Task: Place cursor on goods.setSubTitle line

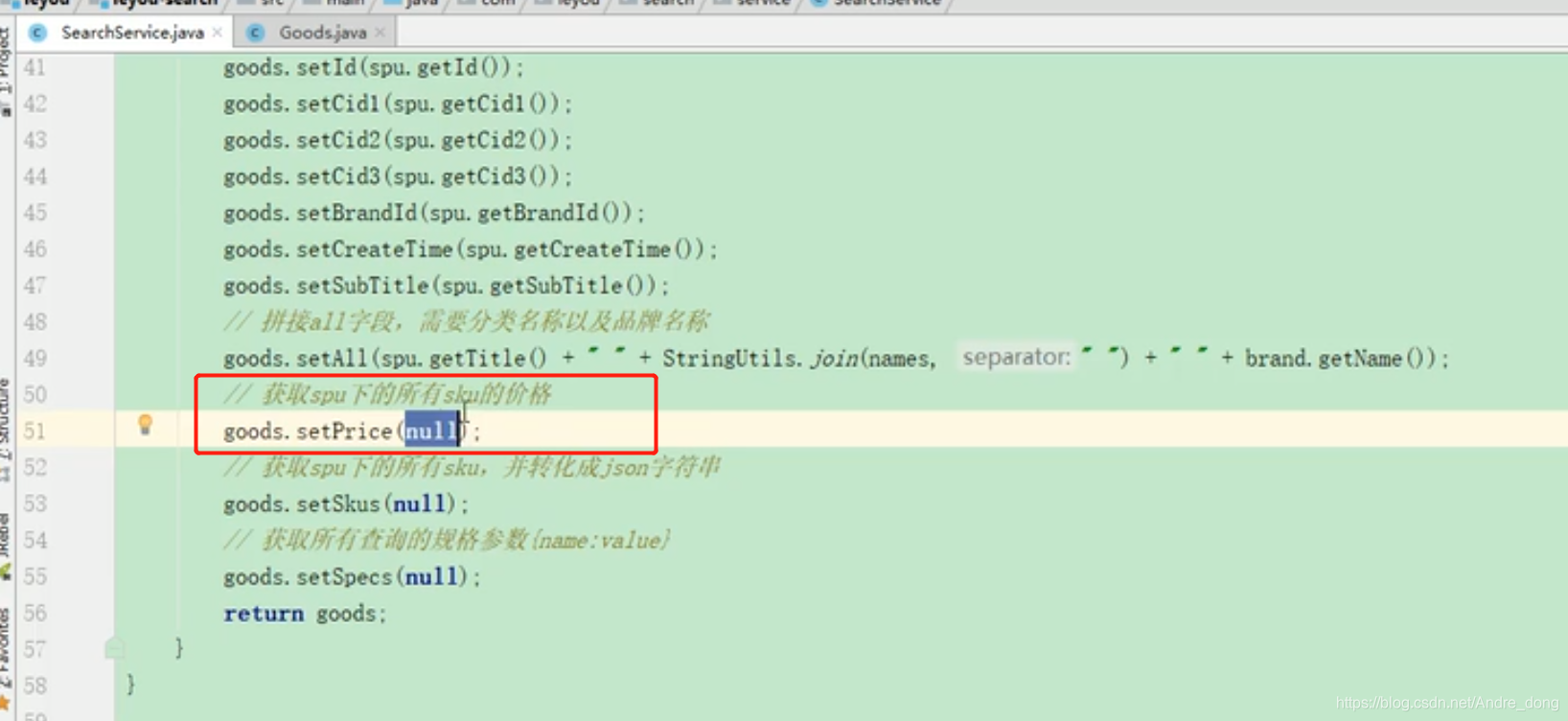Action: click(x=447, y=287)
